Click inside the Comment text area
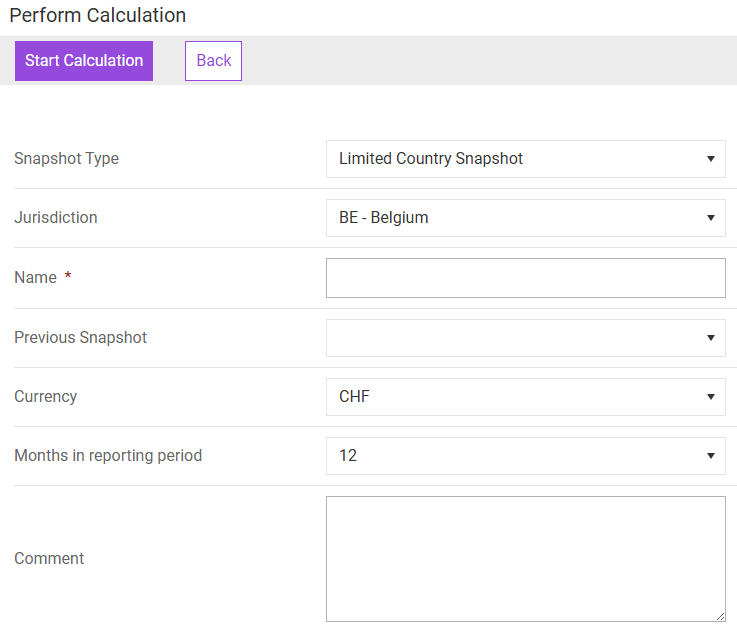Screen dimensions: 737x636 coord(525,558)
